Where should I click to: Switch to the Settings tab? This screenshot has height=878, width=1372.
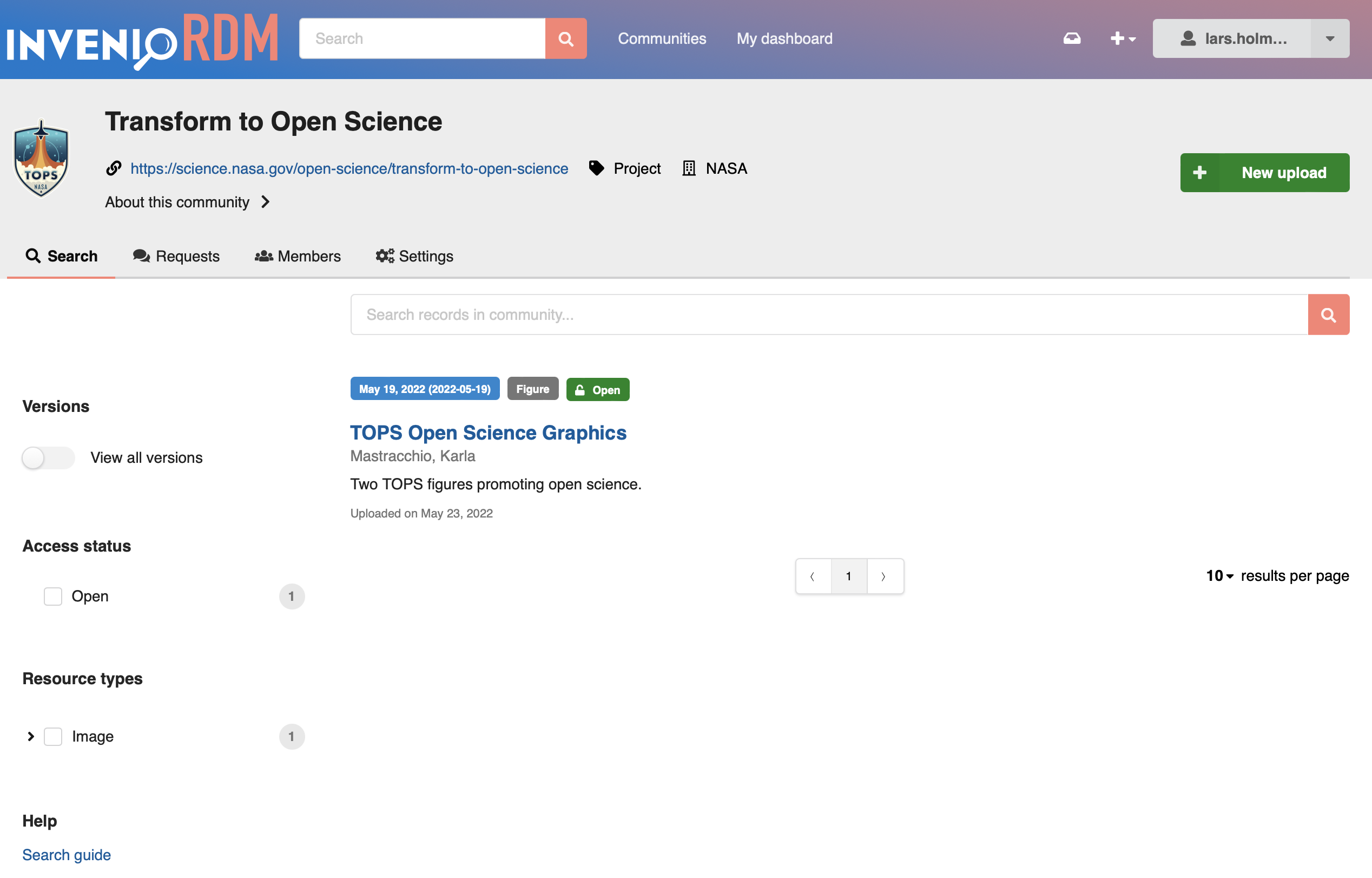[414, 256]
